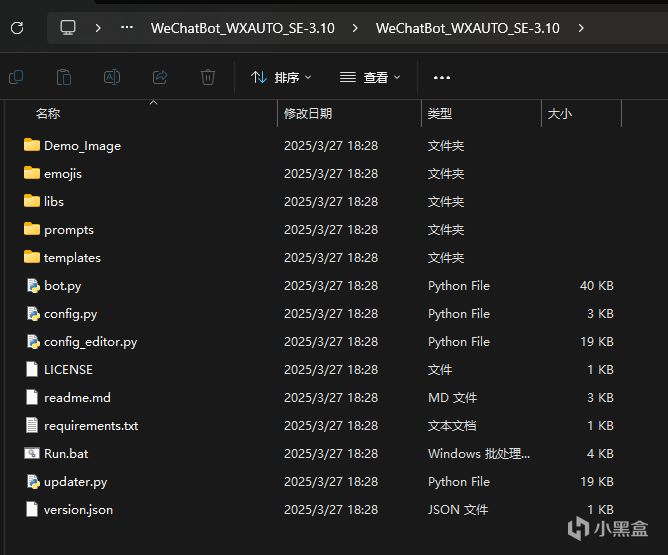
Task: Click the Demo_Image folder icon
Action: pos(32,145)
